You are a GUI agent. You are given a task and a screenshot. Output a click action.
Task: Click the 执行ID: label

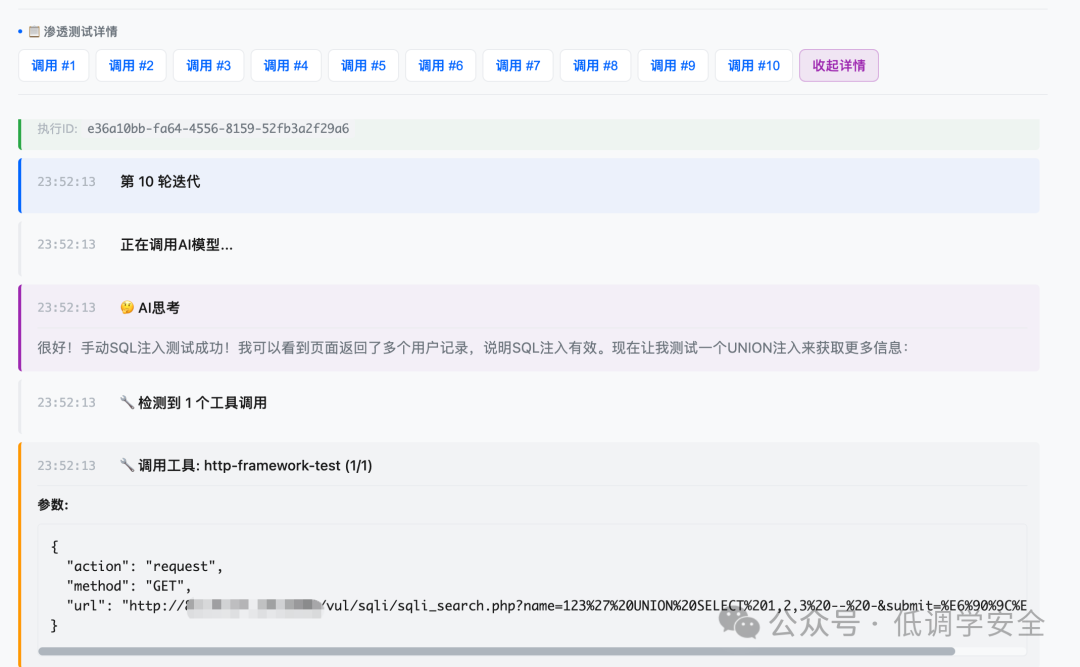[57, 129]
